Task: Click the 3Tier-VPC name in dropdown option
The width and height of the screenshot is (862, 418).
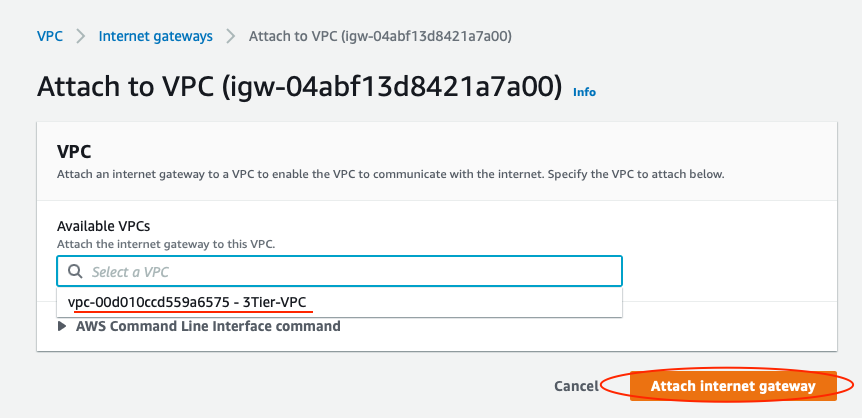Action: click(x=274, y=302)
